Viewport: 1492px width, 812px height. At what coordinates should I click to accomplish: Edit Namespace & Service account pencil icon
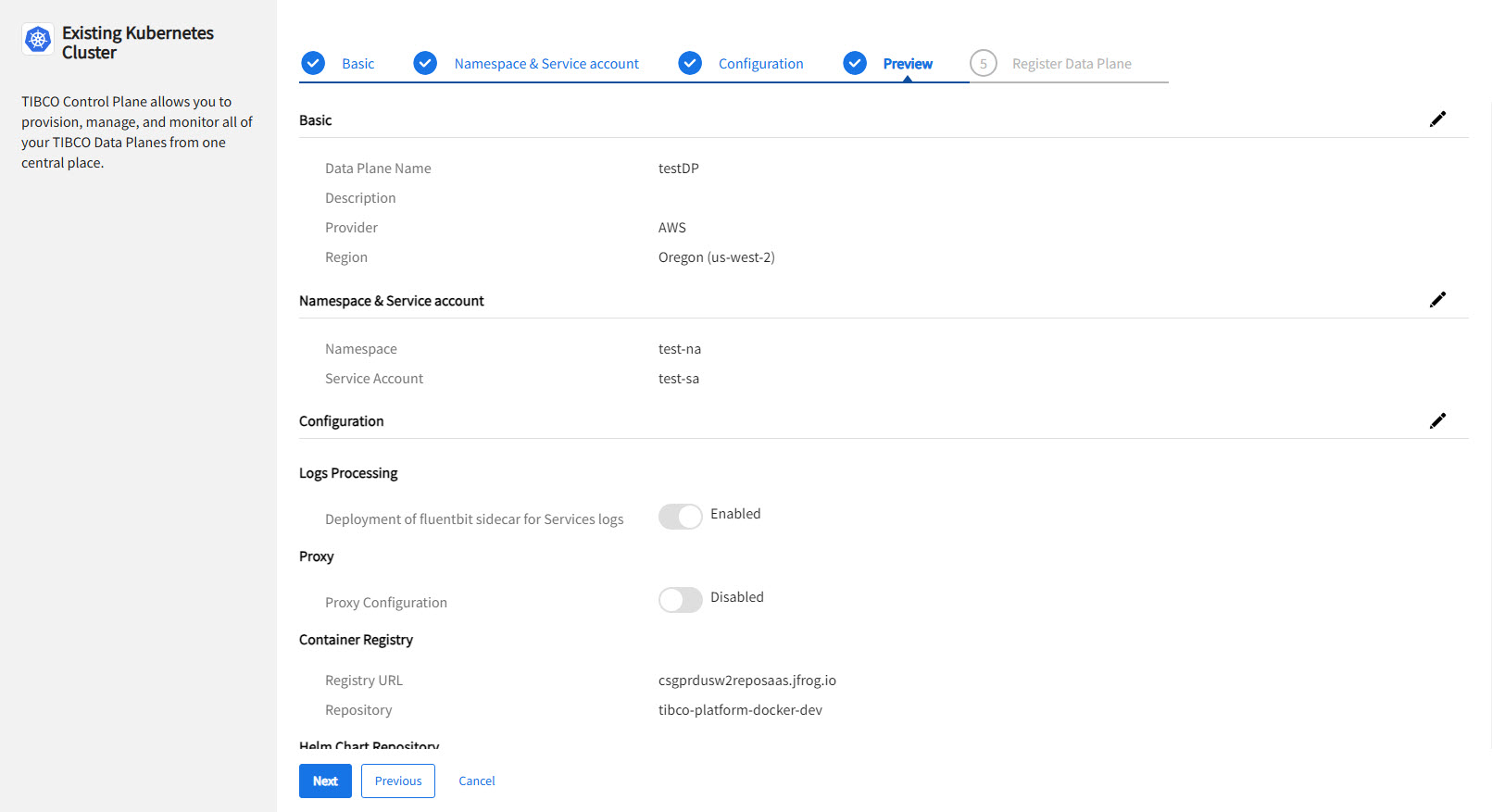(x=1437, y=300)
